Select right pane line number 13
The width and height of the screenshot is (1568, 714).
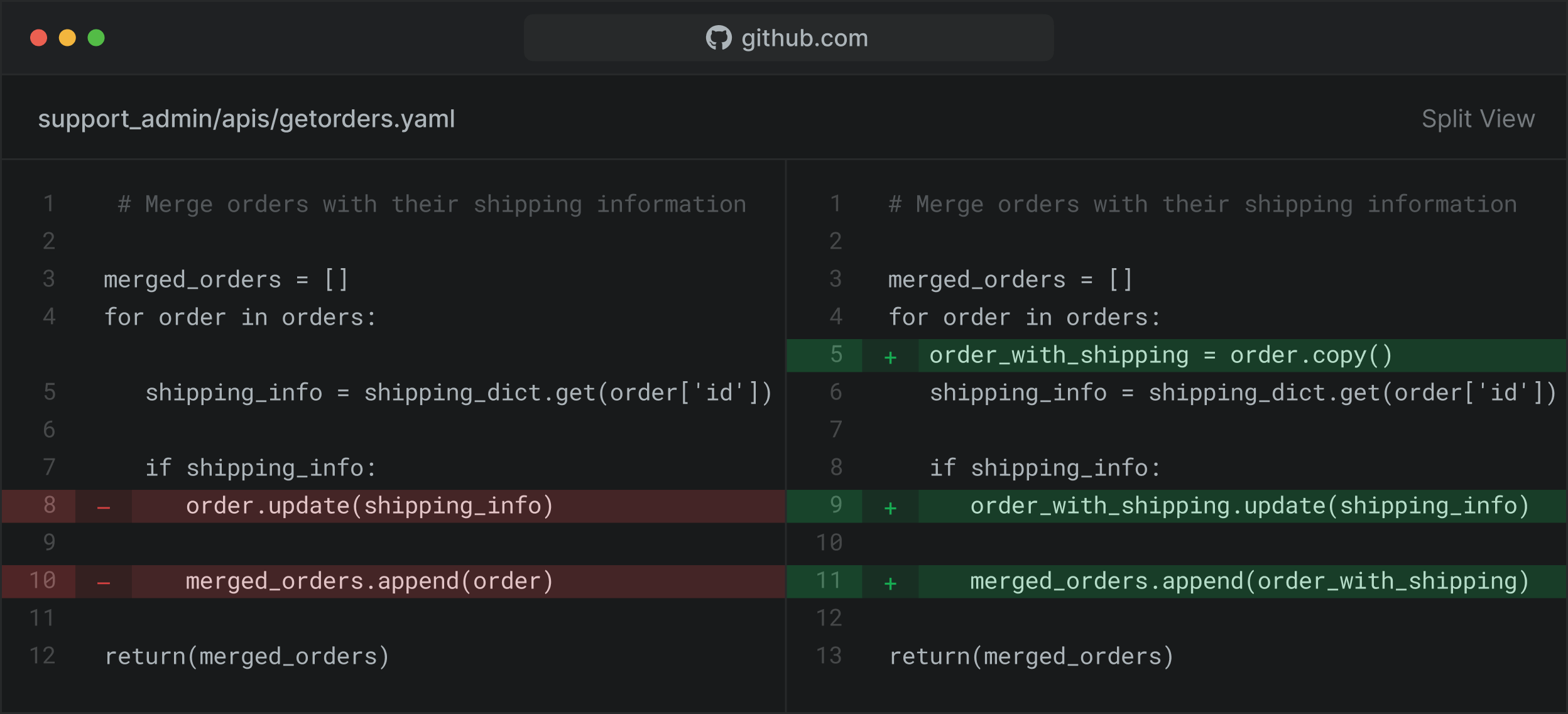(x=829, y=656)
